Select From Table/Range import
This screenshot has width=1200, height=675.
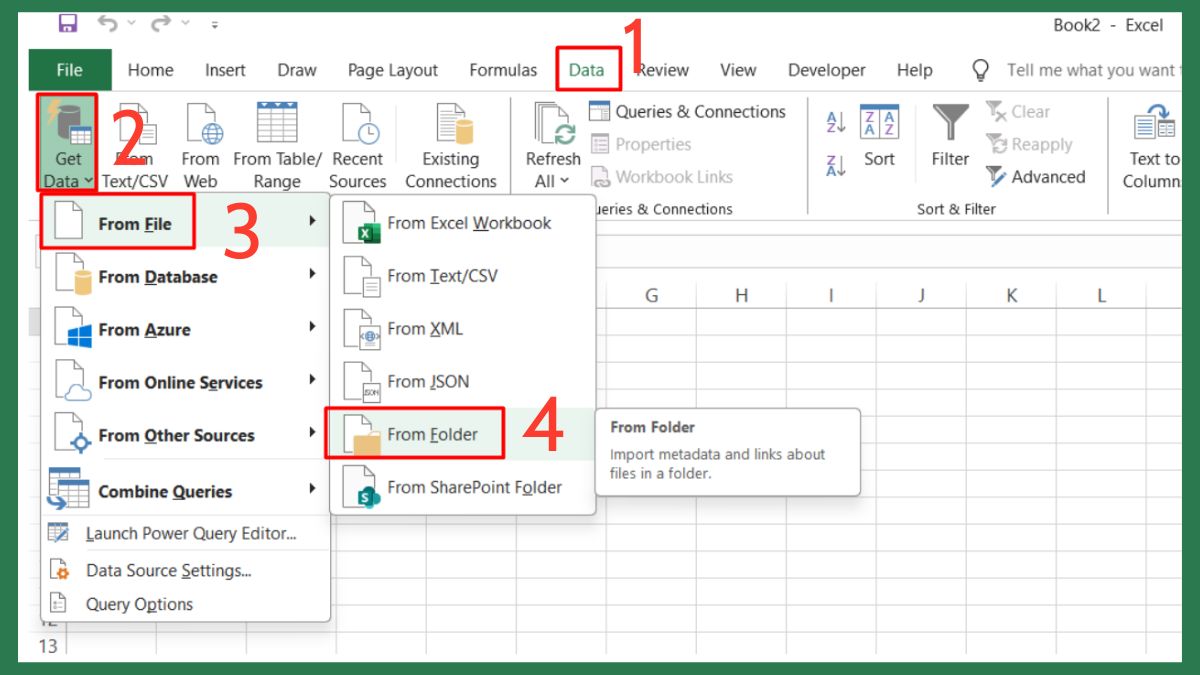[x=276, y=145]
